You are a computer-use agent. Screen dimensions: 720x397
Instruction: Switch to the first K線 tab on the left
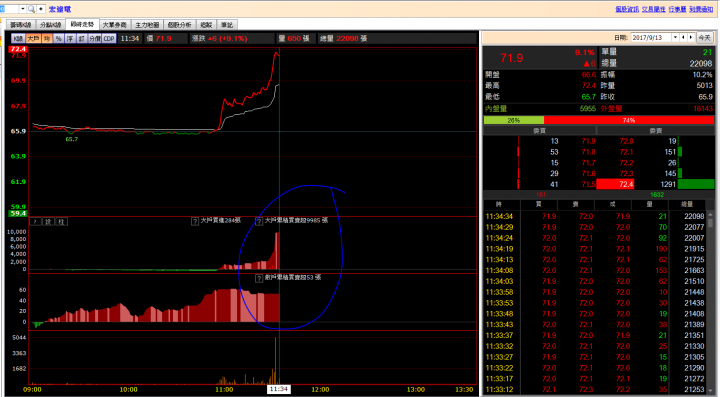click(x=21, y=25)
